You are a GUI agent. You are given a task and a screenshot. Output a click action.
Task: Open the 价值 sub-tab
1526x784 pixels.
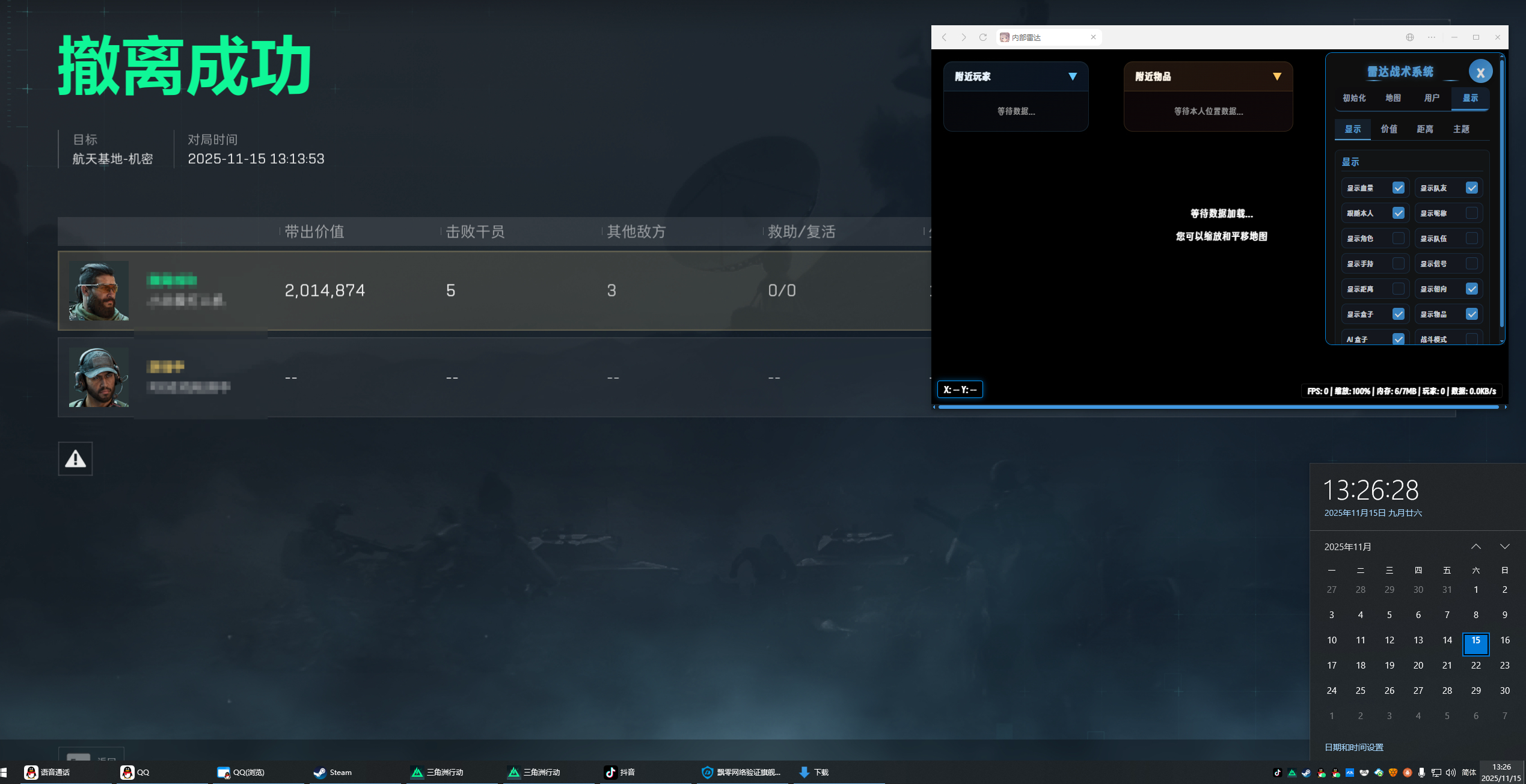tap(1389, 129)
